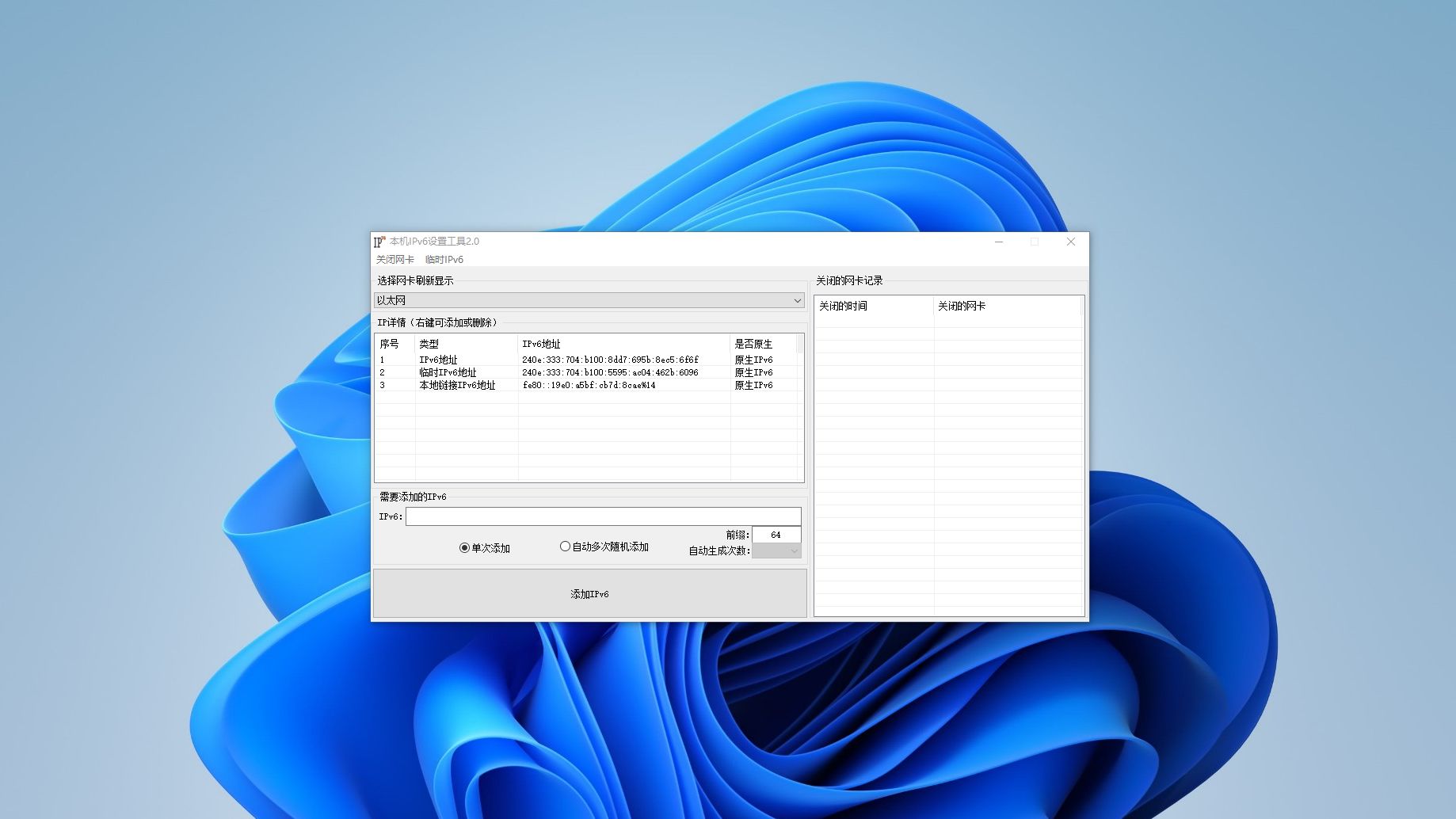Screen dimensions: 1456x819
Task: Click the 关闭的网卡 column header
Action: click(962, 306)
